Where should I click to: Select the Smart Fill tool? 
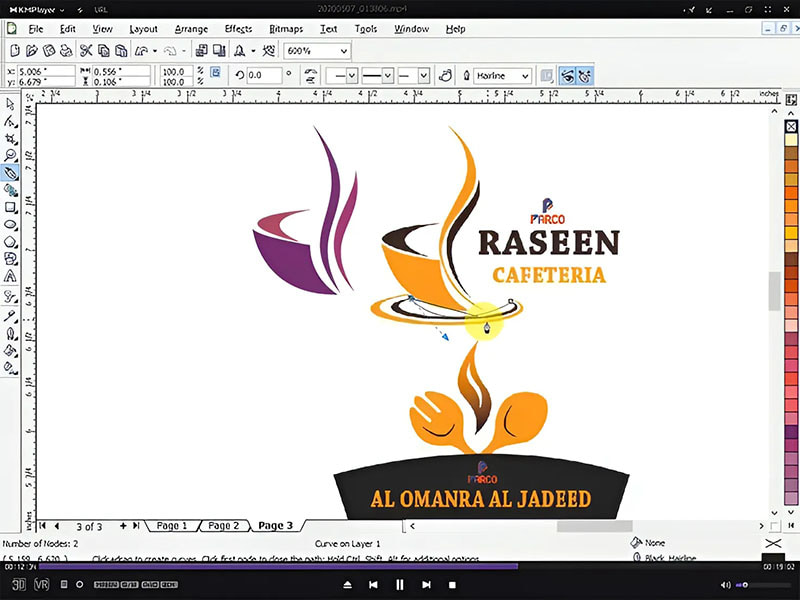pos(10,190)
